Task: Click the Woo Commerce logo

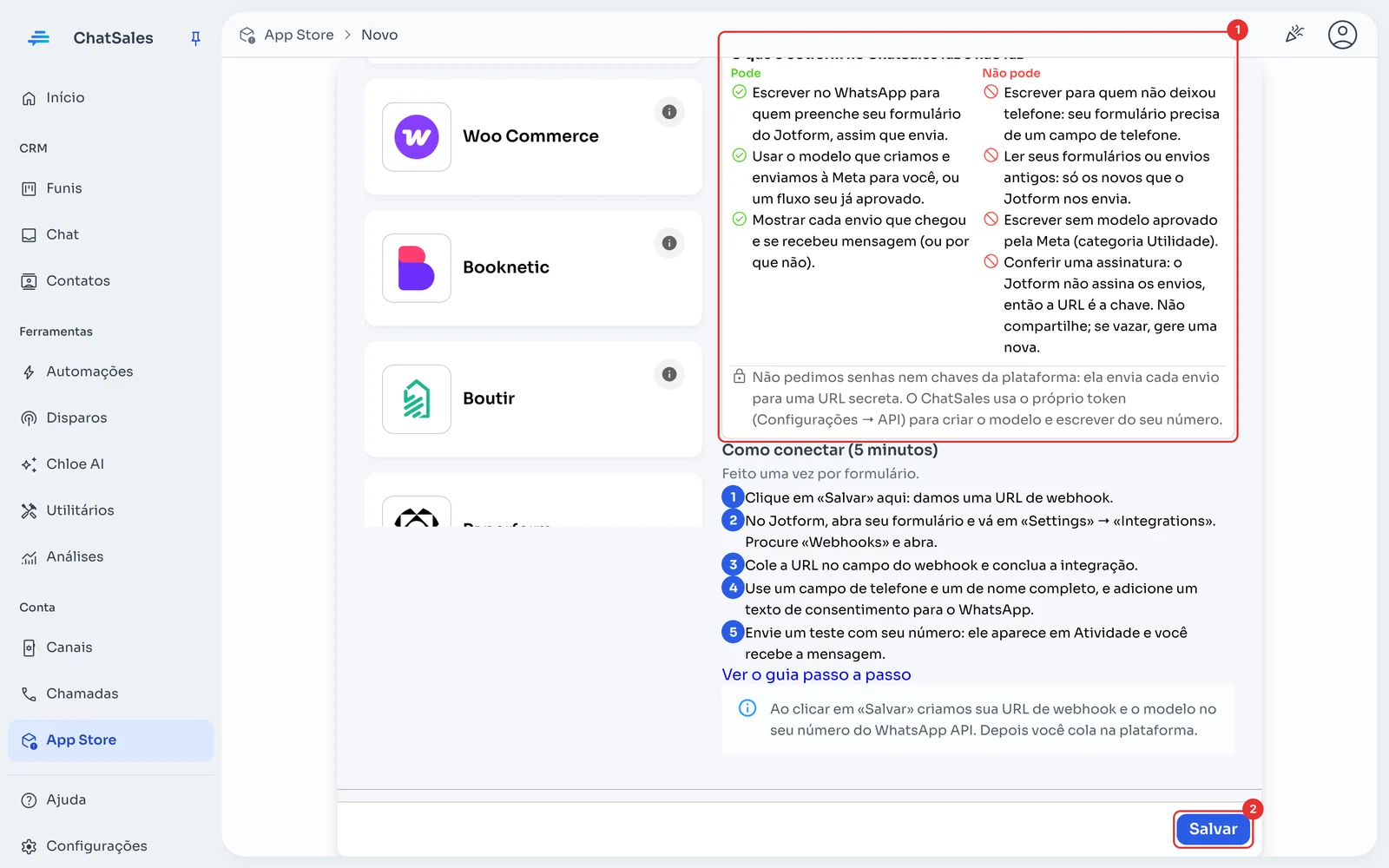Action: (417, 137)
